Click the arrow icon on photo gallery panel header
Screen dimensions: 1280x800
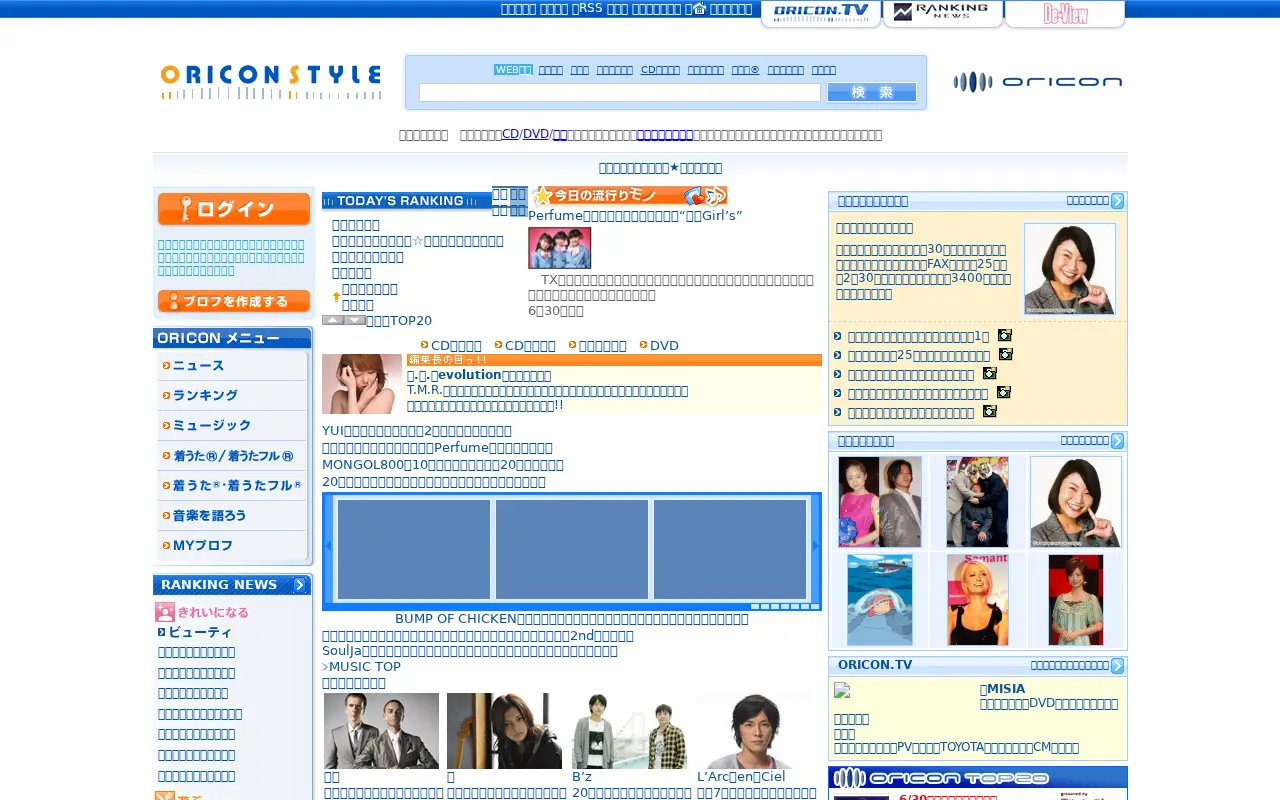[1117, 441]
